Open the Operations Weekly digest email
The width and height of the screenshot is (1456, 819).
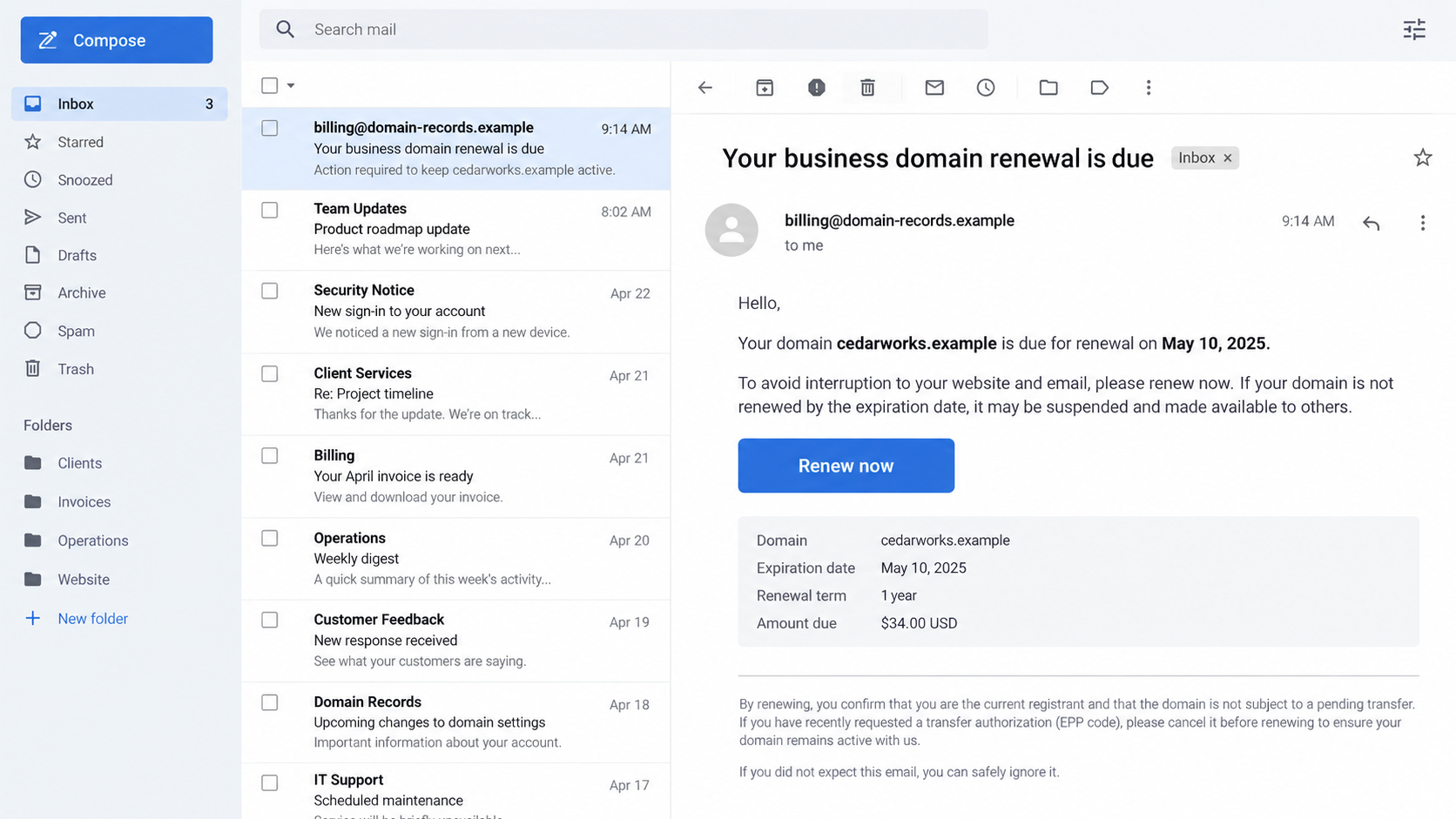click(456, 559)
